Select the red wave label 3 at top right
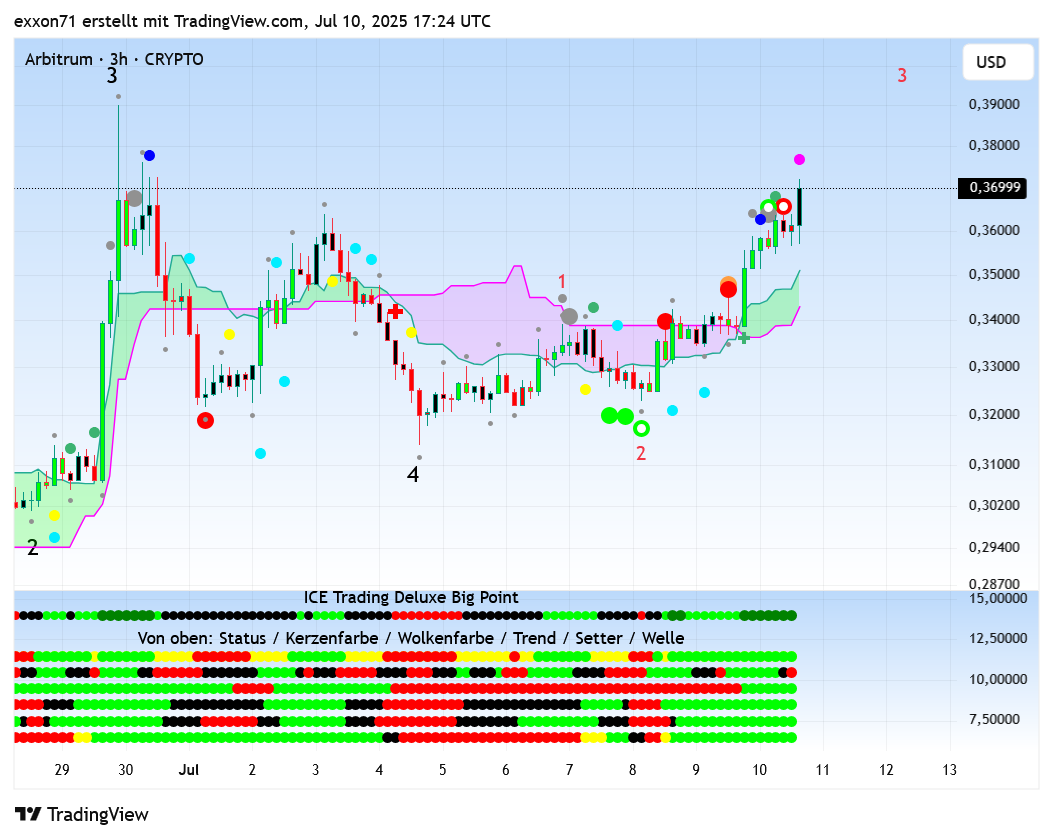 coord(902,75)
